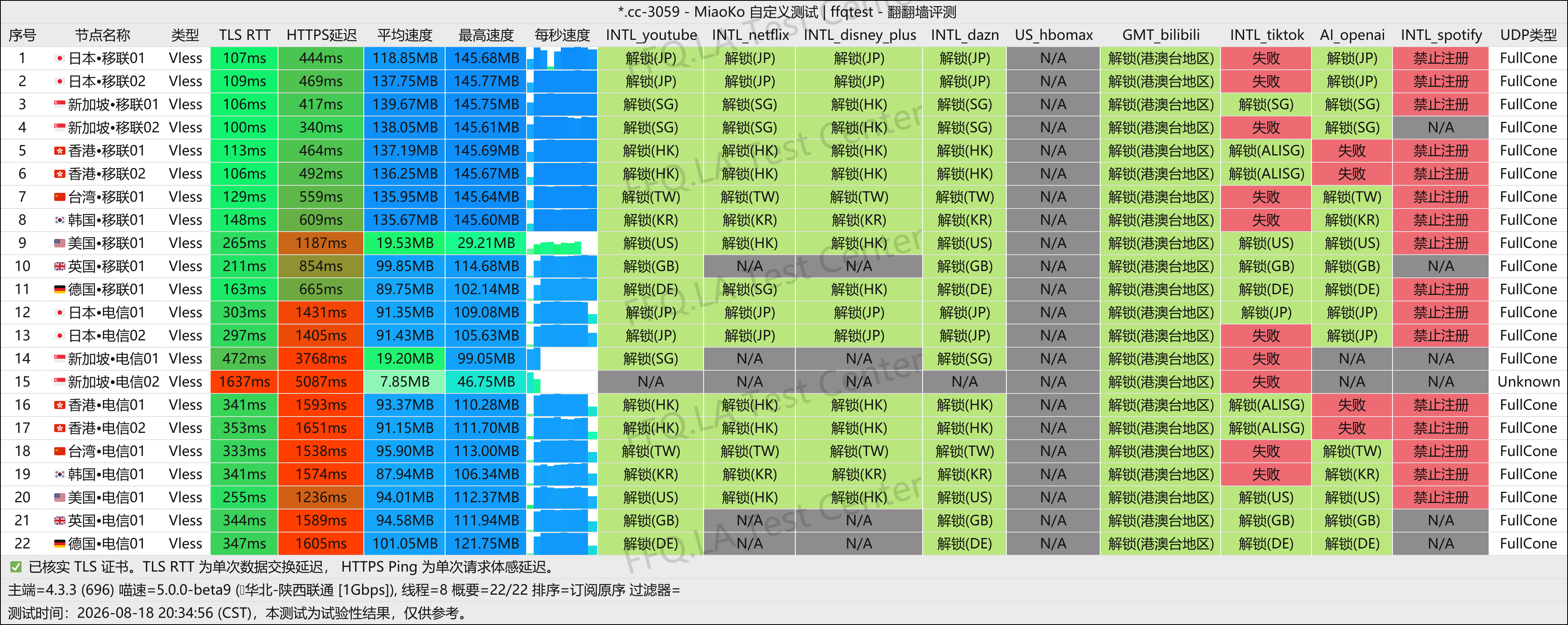Click the TLS RTT column header
The height and width of the screenshot is (625, 1568).
pos(245,35)
